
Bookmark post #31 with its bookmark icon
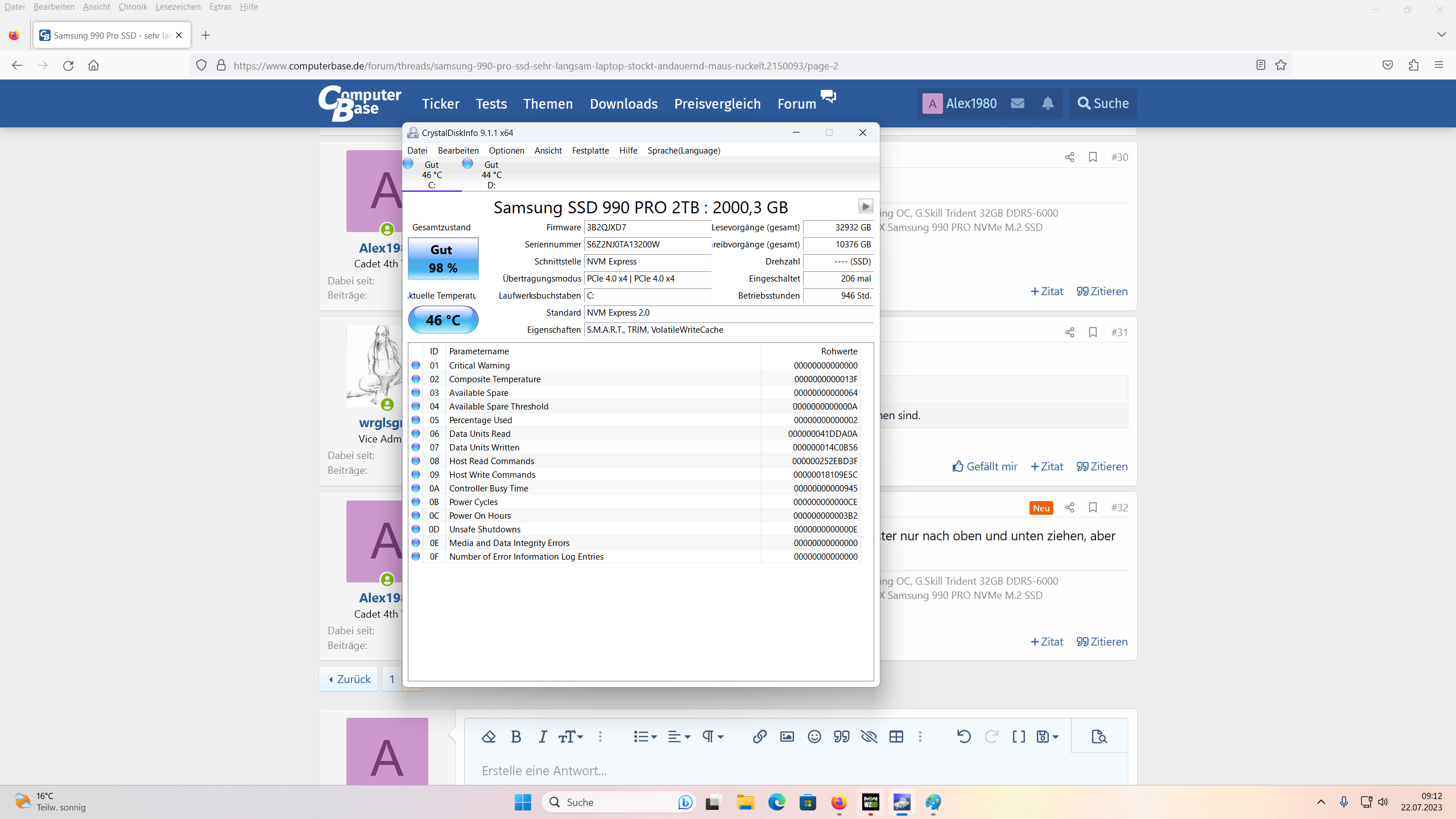[x=1093, y=332]
